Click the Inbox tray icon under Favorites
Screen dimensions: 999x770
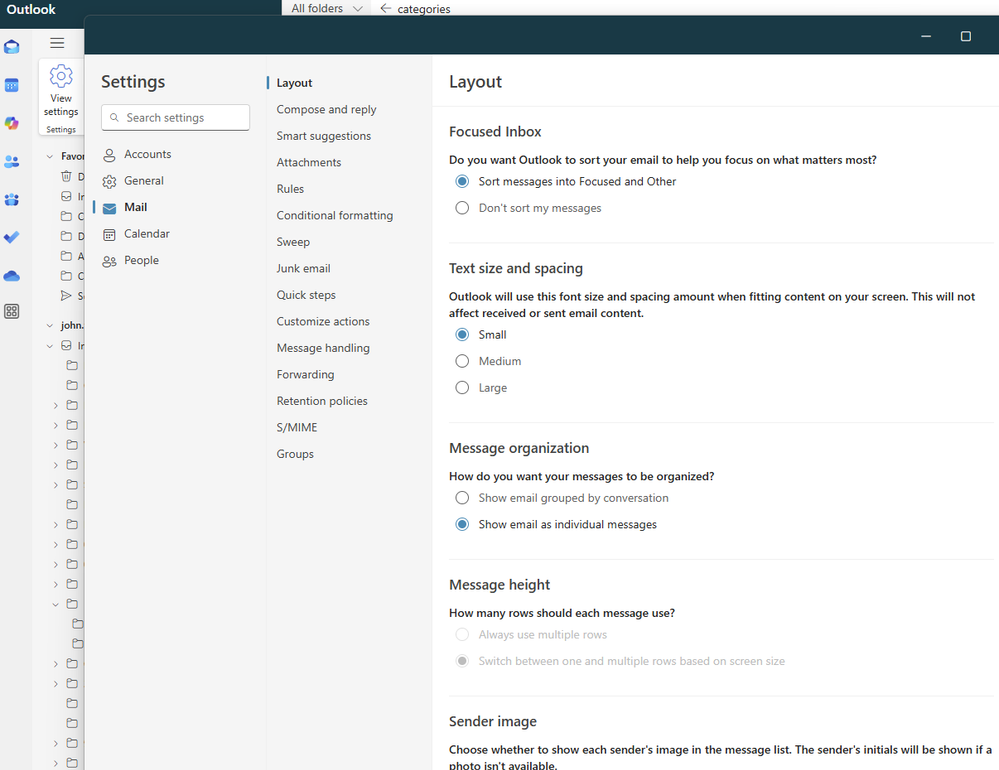pyautogui.click(x=66, y=196)
